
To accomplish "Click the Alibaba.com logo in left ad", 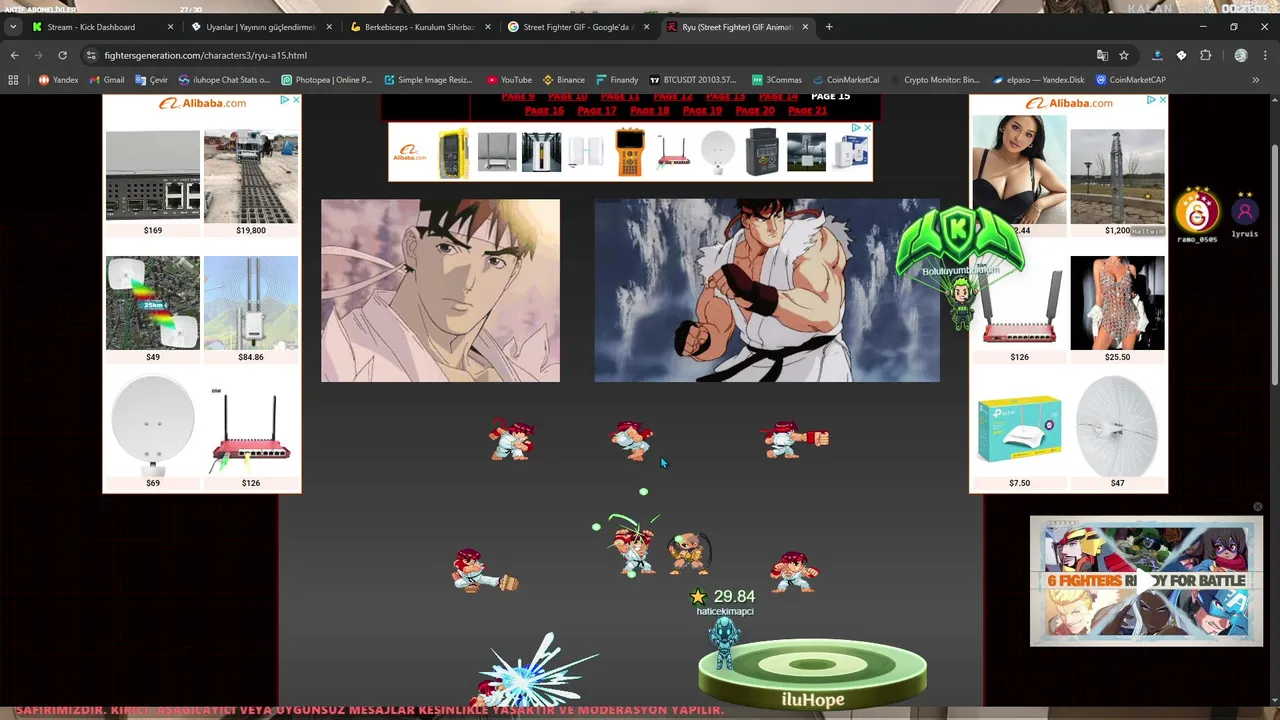I will pyautogui.click(x=202, y=103).
